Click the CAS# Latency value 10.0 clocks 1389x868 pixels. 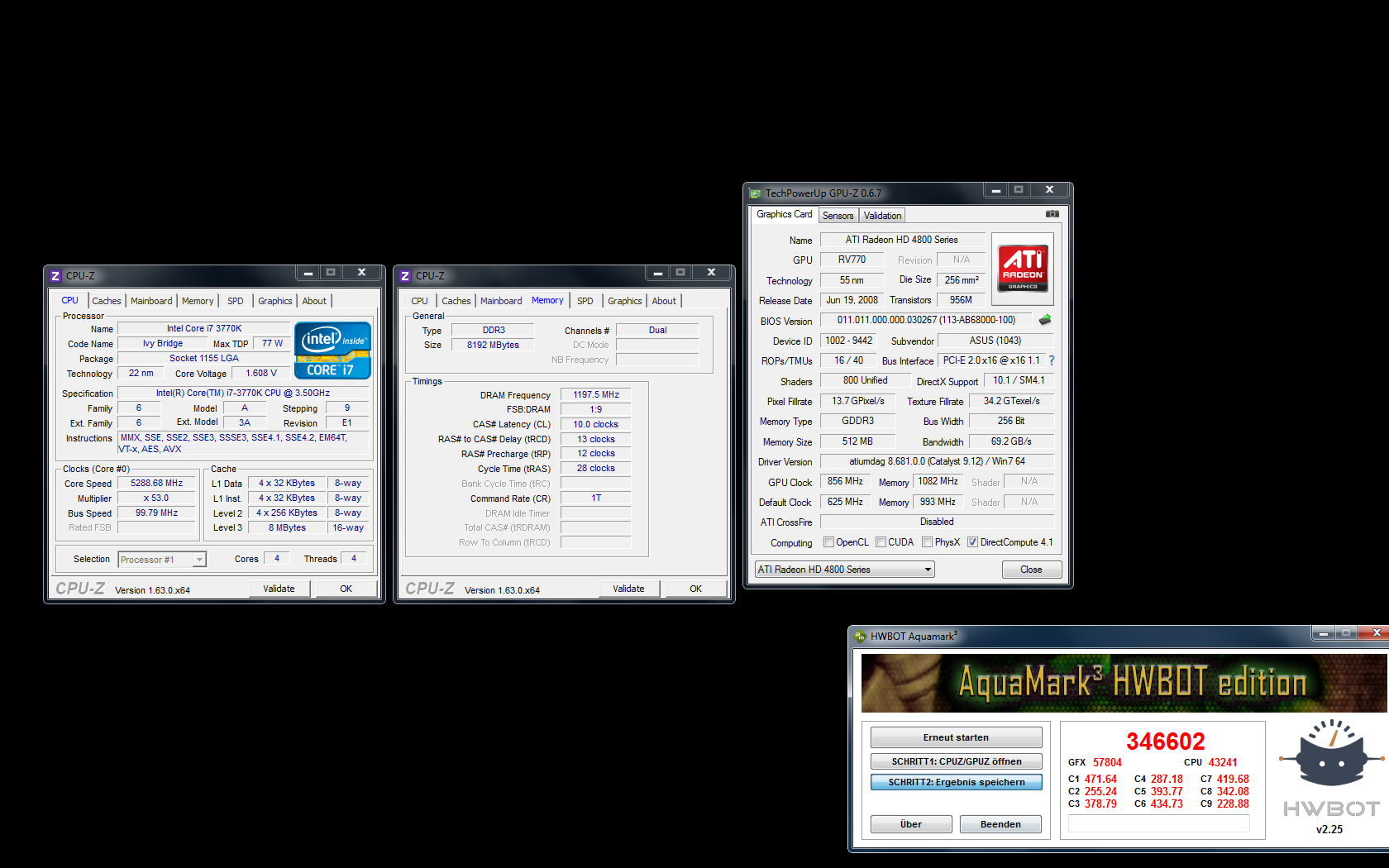coord(596,425)
